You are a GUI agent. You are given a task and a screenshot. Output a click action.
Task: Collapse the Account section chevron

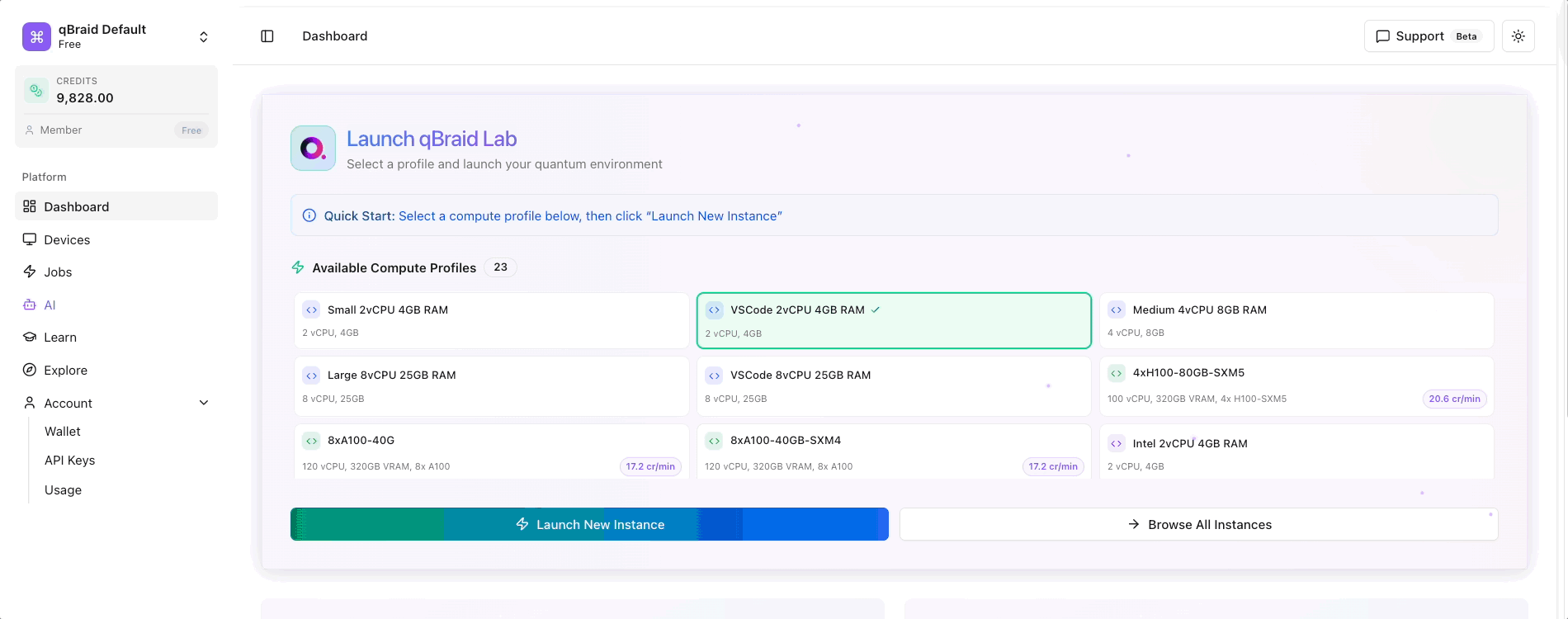click(x=204, y=403)
